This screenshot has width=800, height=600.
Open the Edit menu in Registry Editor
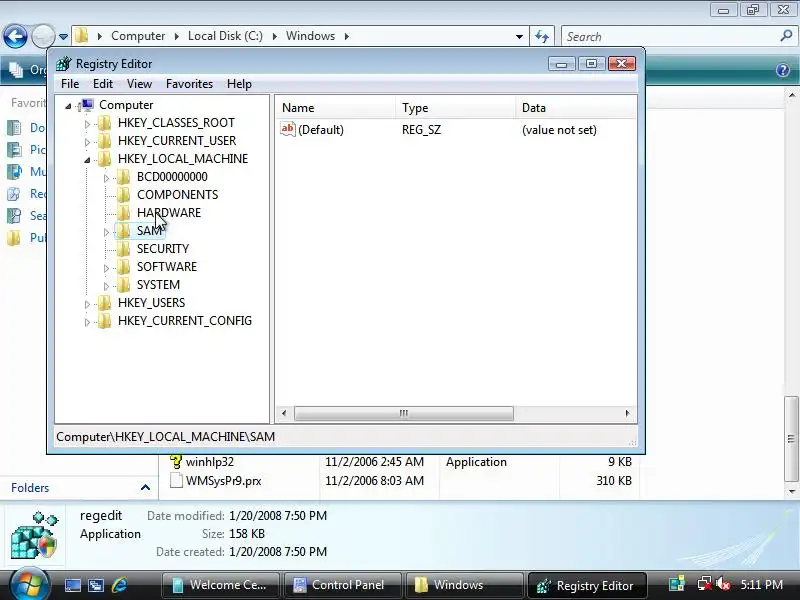click(103, 84)
